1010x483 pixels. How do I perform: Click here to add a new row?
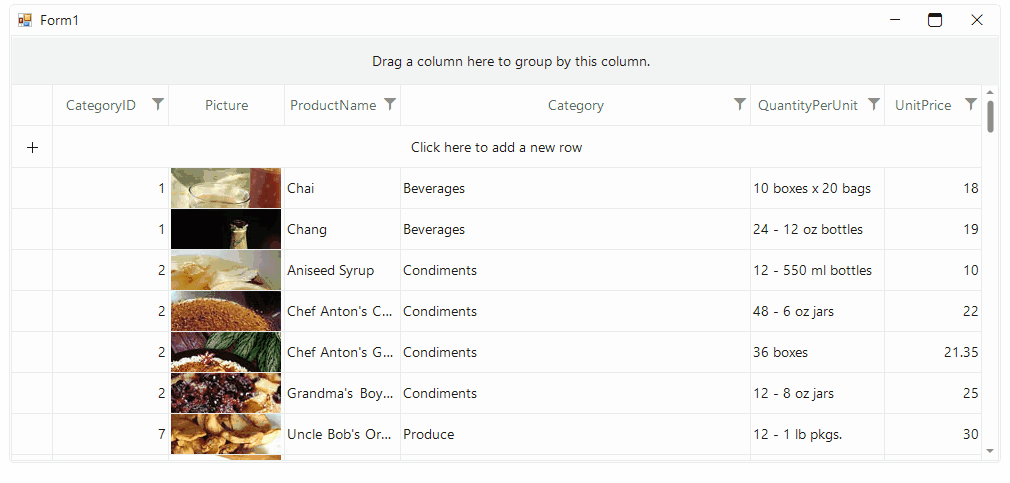(497, 147)
